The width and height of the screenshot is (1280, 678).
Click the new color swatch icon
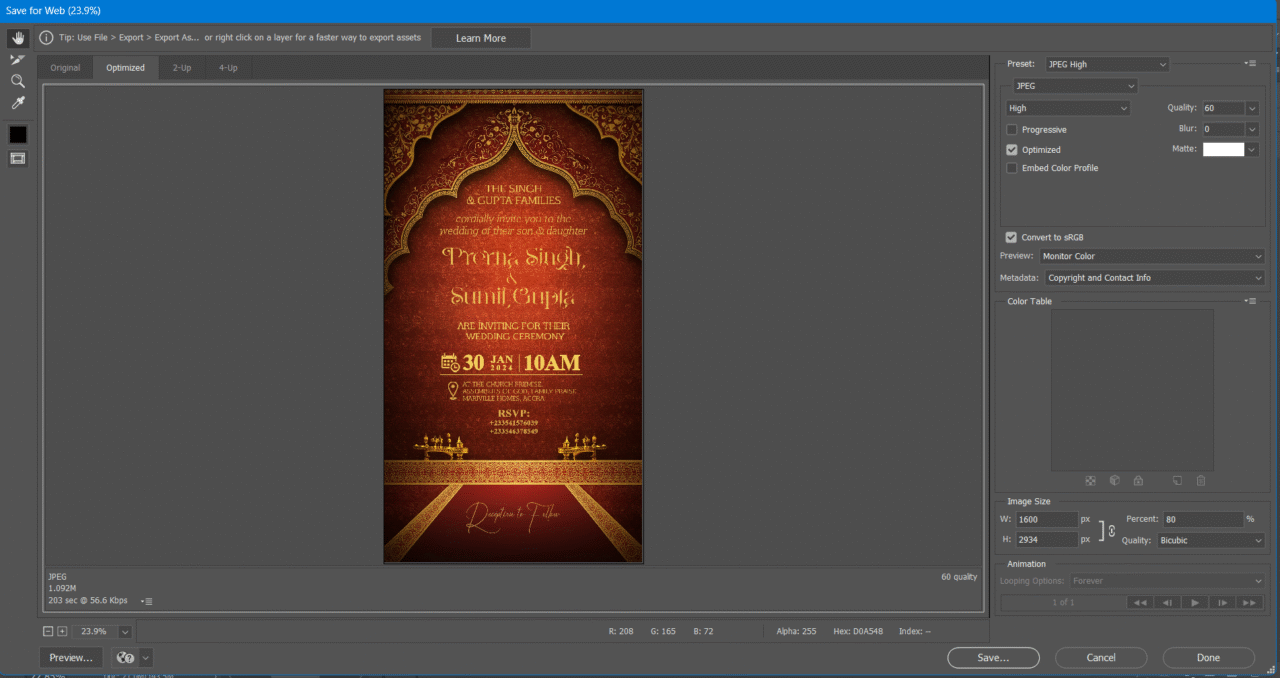[x=1178, y=481]
